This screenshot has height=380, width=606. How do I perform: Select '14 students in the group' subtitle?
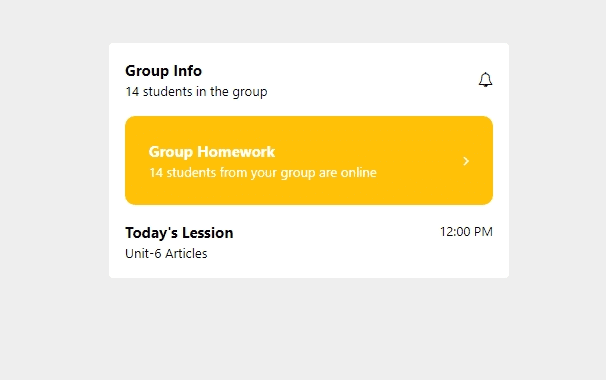click(196, 92)
